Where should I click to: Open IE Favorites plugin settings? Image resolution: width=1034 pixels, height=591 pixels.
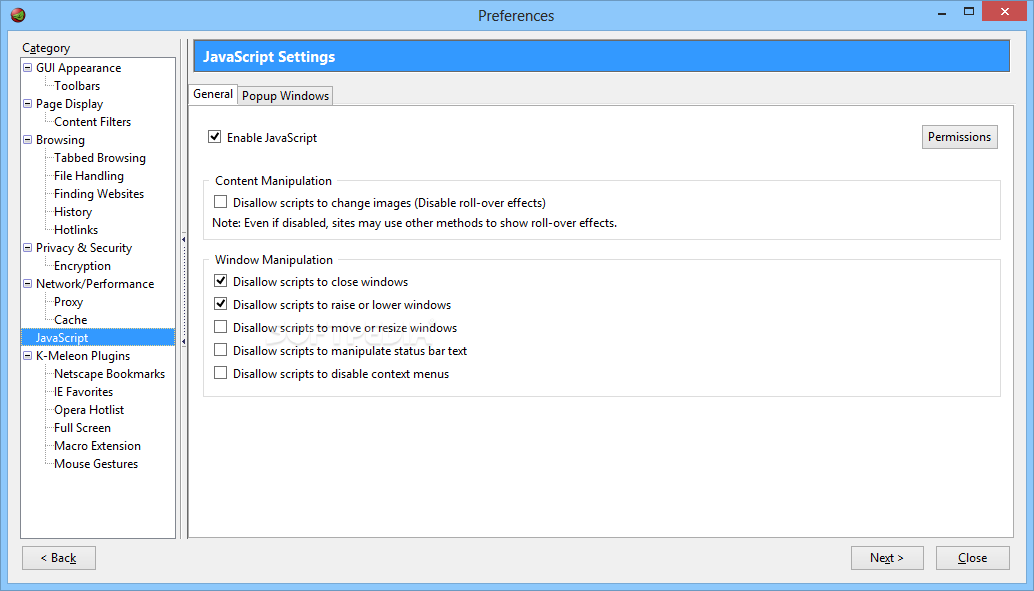pyautogui.click(x=83, y=392)
